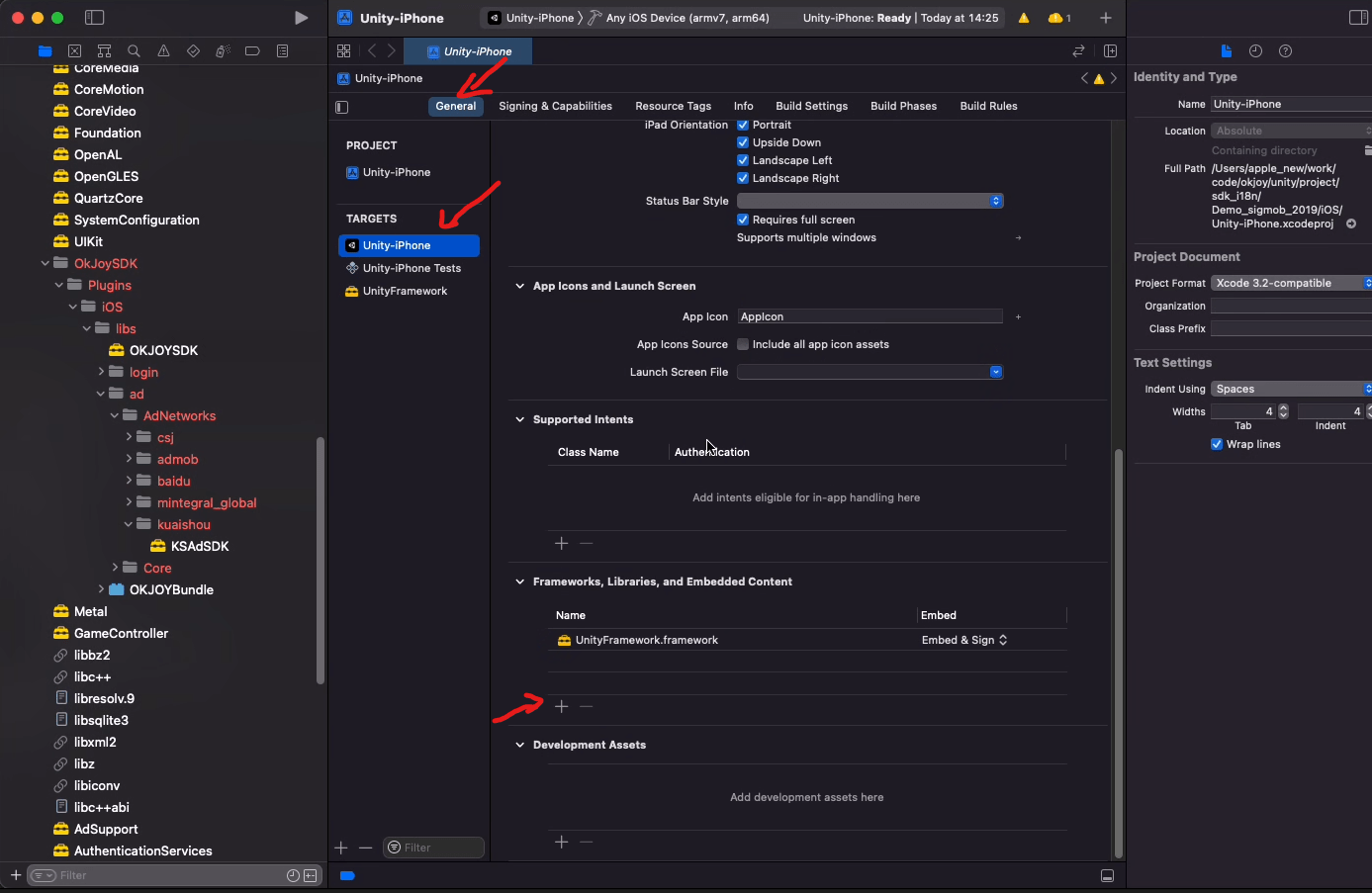This screenshot has width=1372, height=893.
Task: Click the yellow warning triangle in toolbar
Action: coord(1024,18)
